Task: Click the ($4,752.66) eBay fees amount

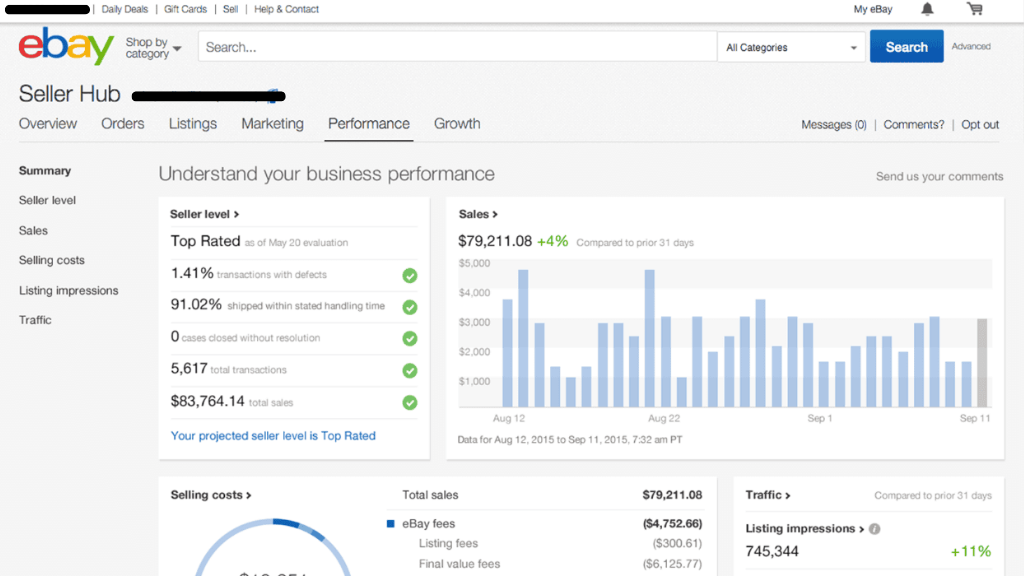Action: [x=672, y=524]
